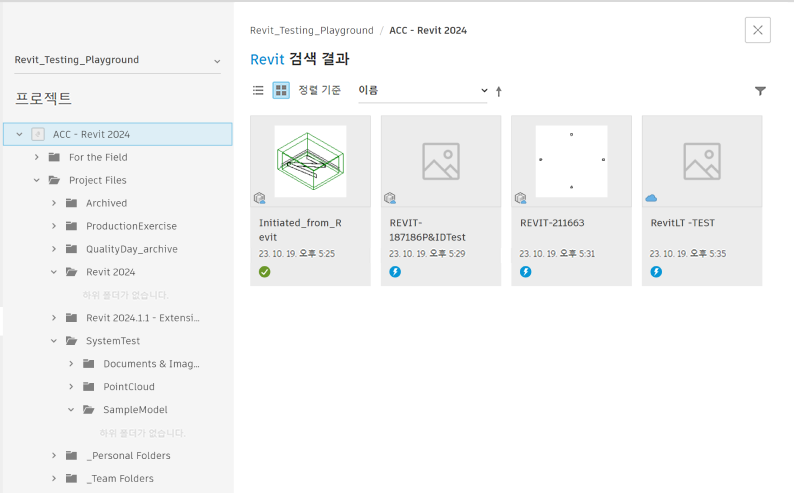Click blue status icon on REVIT-187186P&IDTest

point(395,272)
